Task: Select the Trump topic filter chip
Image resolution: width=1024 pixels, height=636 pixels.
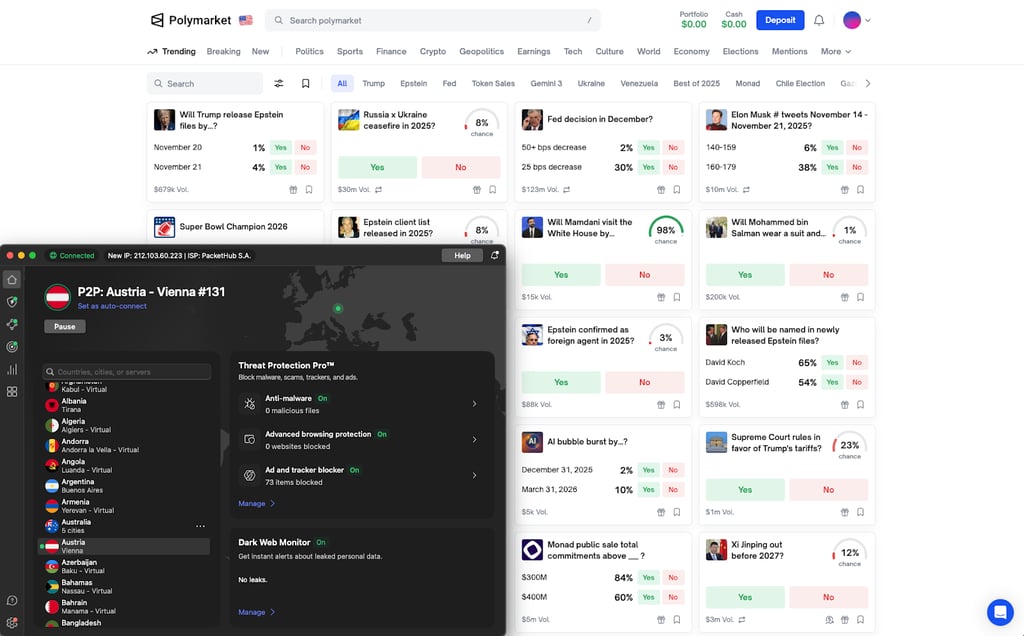Action: 374,84
